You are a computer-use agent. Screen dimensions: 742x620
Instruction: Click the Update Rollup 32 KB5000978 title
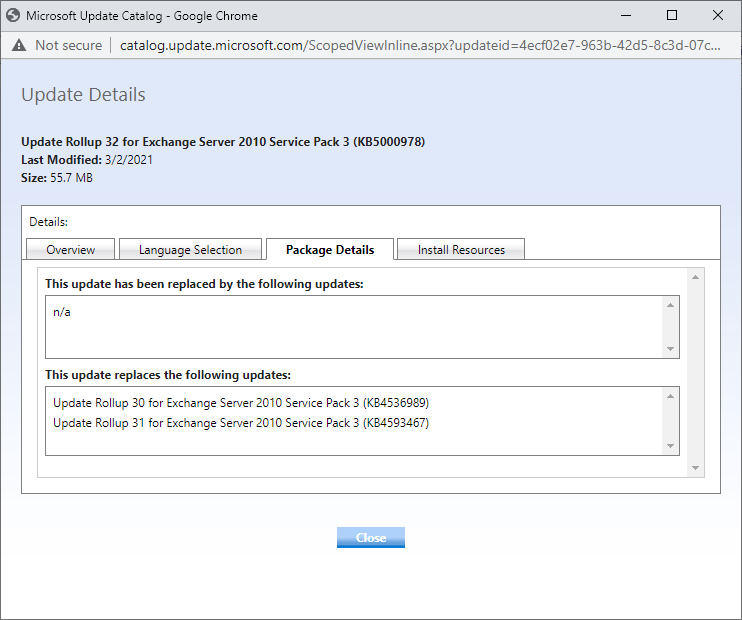coord(223,142)
